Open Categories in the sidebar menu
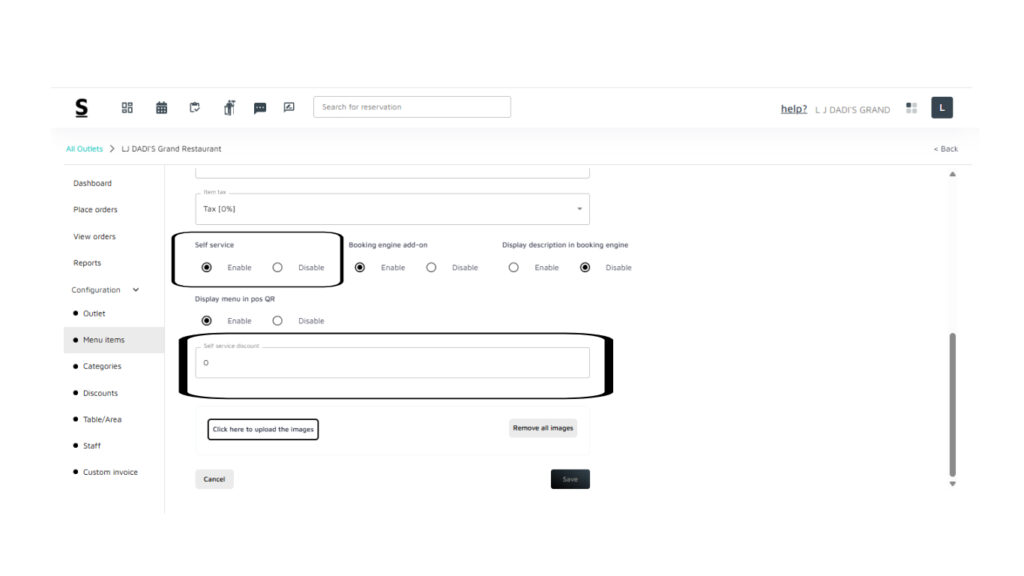 pos(102,367)
